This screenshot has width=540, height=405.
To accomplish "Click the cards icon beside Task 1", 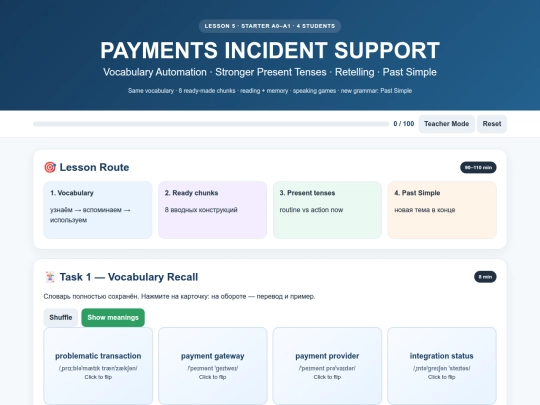I will coord(50,277).
